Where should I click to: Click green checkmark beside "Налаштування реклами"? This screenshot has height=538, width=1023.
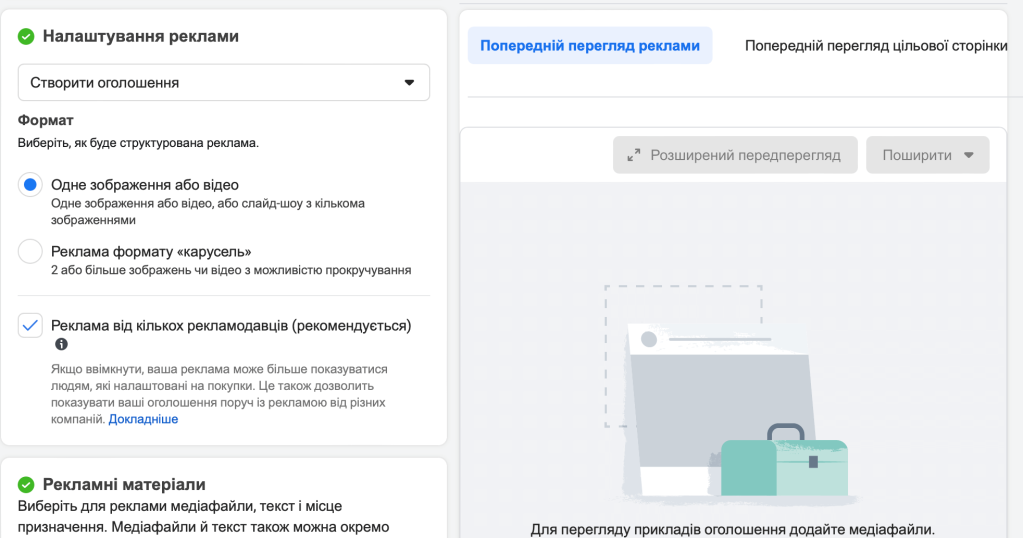26,37
